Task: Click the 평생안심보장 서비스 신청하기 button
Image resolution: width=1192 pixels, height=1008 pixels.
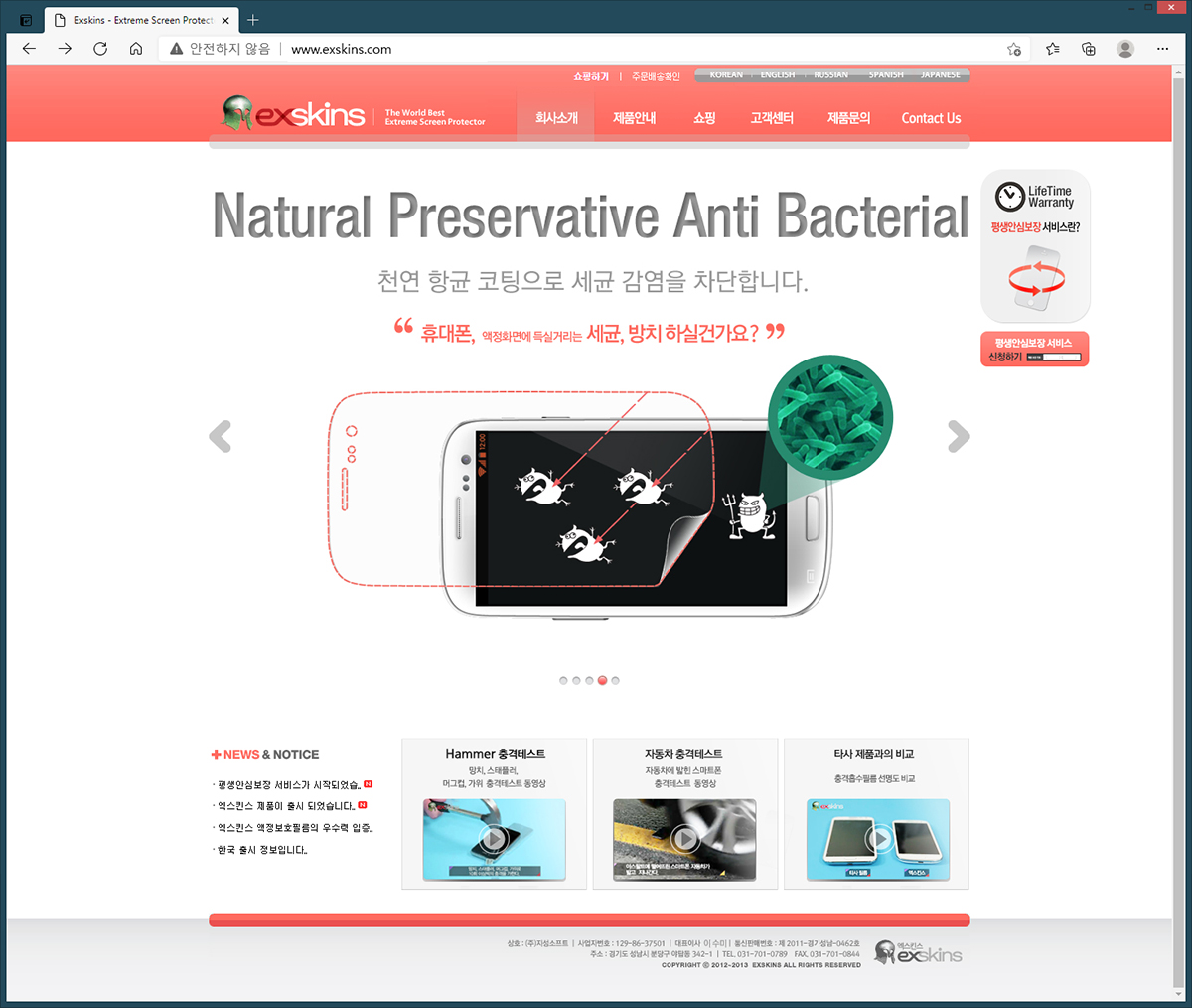Action: click(1035, 349)
